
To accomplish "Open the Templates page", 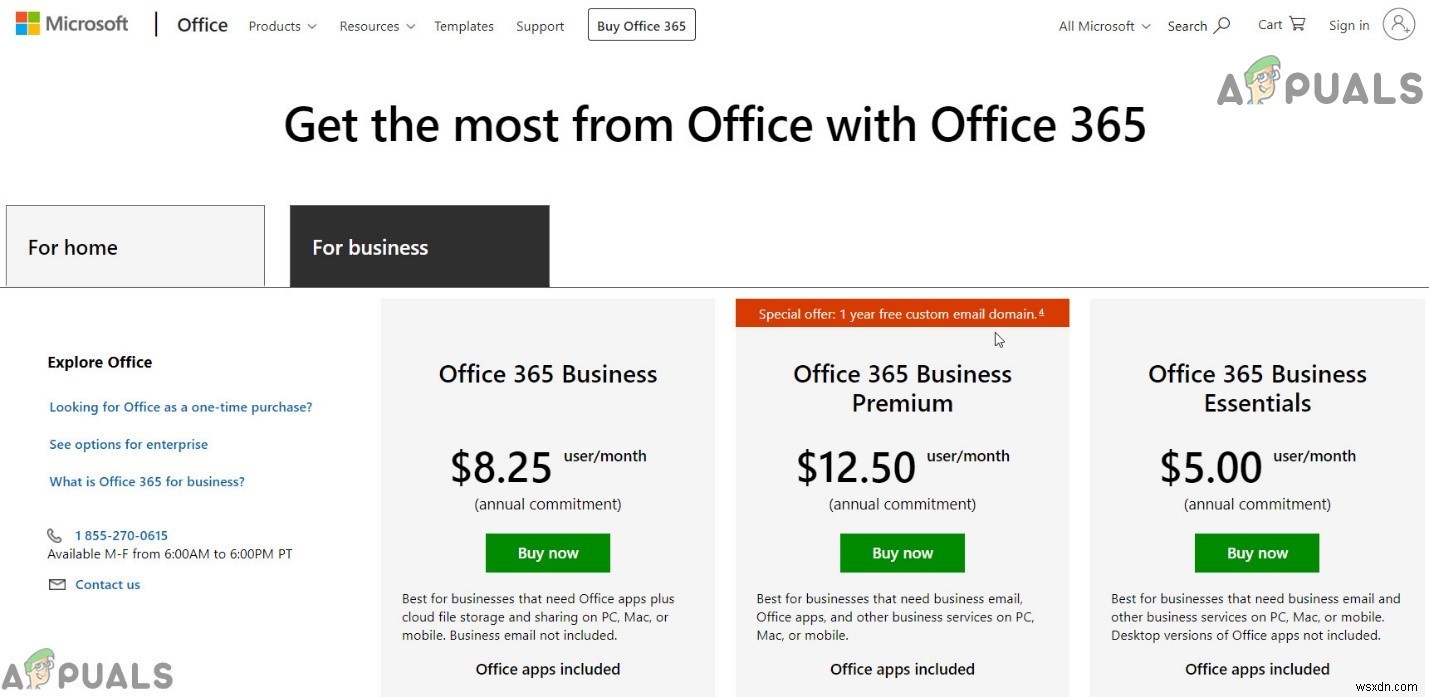I will (x=463, y=26).
